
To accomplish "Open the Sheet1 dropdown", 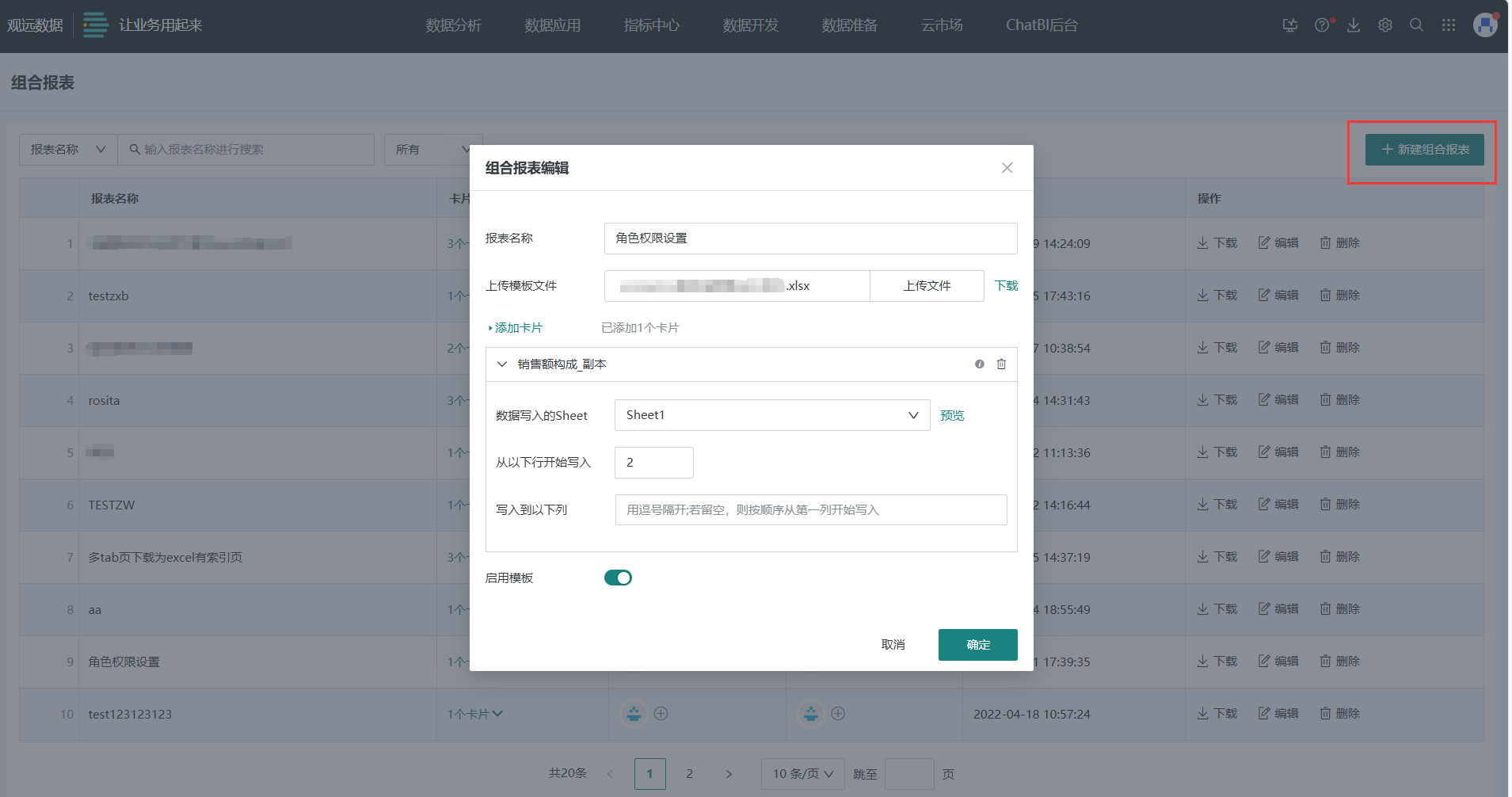I will coord(771,414).
